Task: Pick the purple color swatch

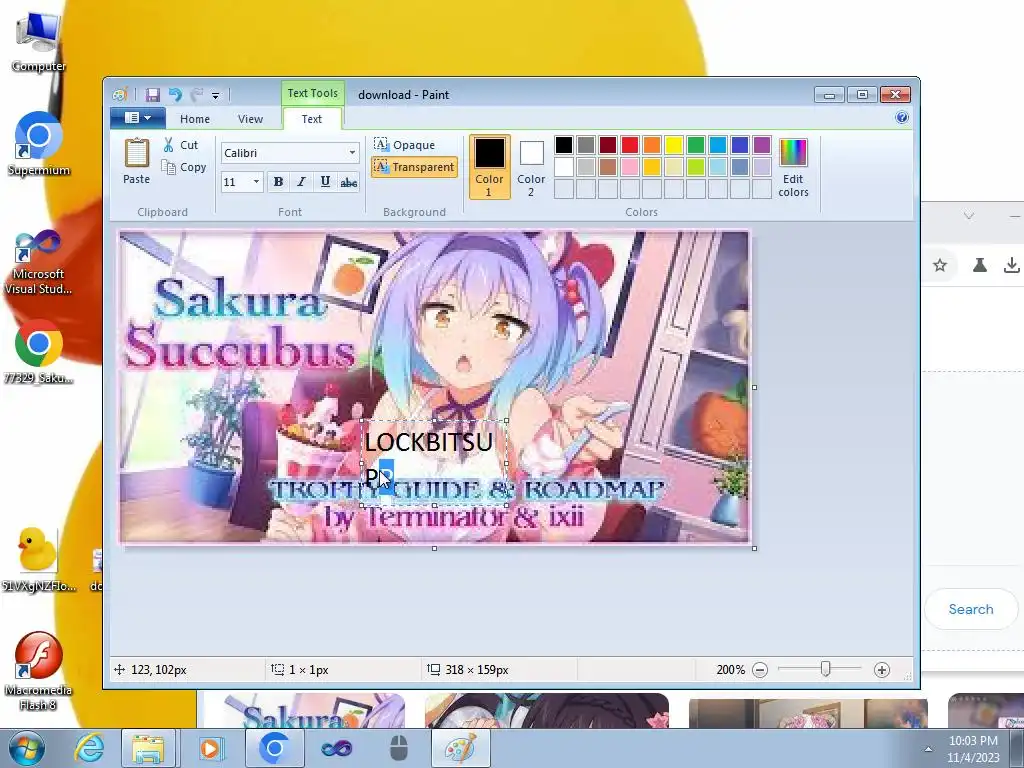Action: click(x=761, y=145)
